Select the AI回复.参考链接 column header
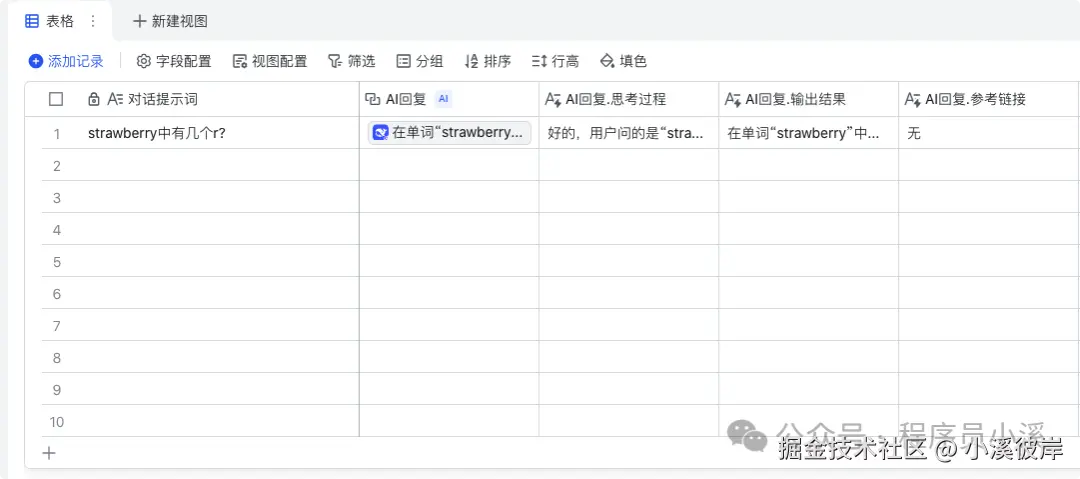The image size is (1080, 479). [989, 99]
